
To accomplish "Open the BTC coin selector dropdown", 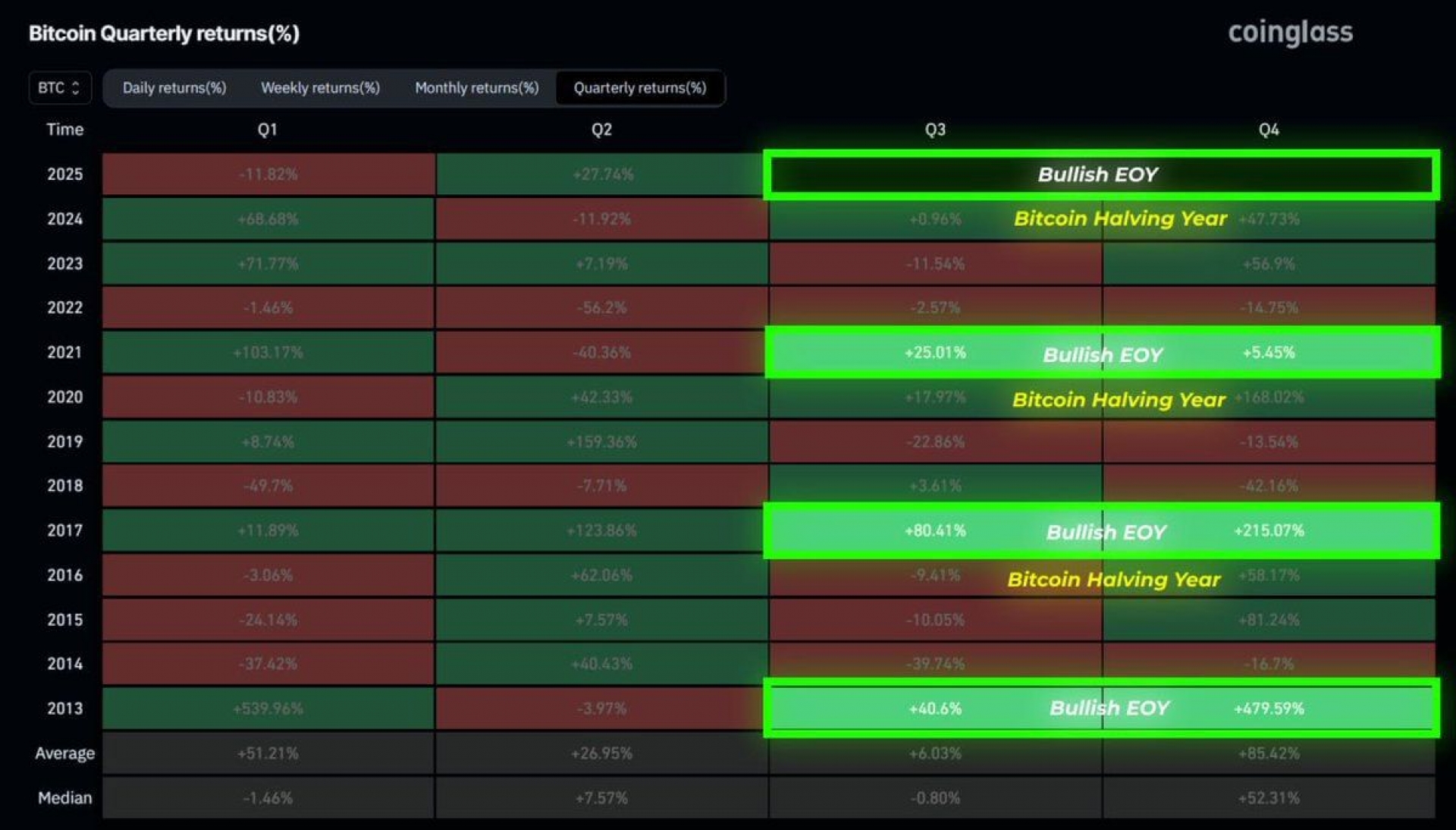I will coord(60,87).
